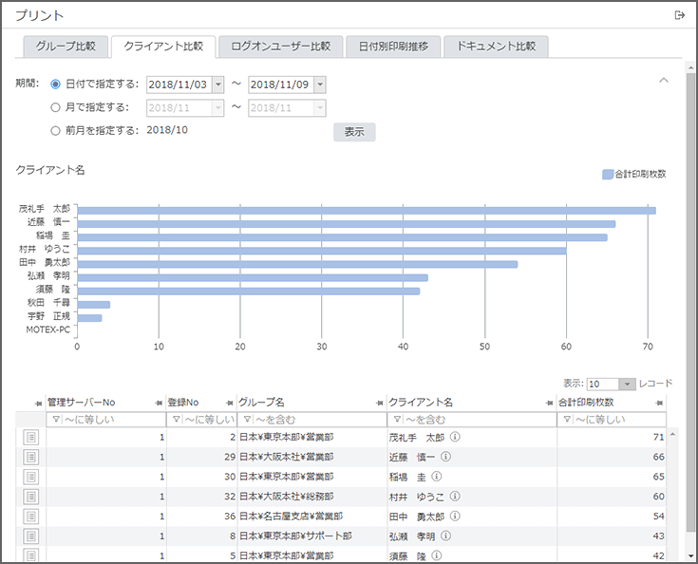Click クライアント名 filter input field
This screenshot has height=564, width=698.
coord(472,419)
